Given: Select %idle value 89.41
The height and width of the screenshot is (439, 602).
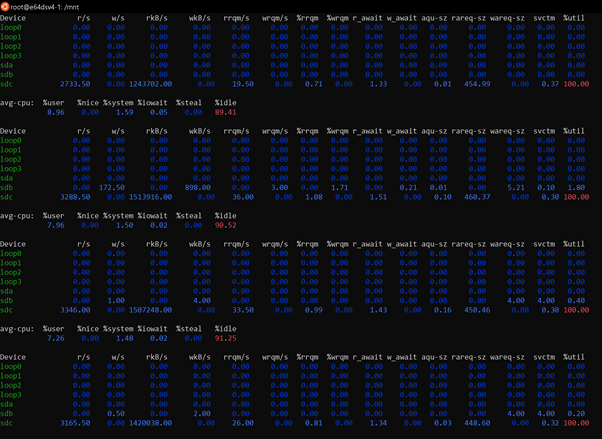Looking at the screenshot, I should coord(226,113).
